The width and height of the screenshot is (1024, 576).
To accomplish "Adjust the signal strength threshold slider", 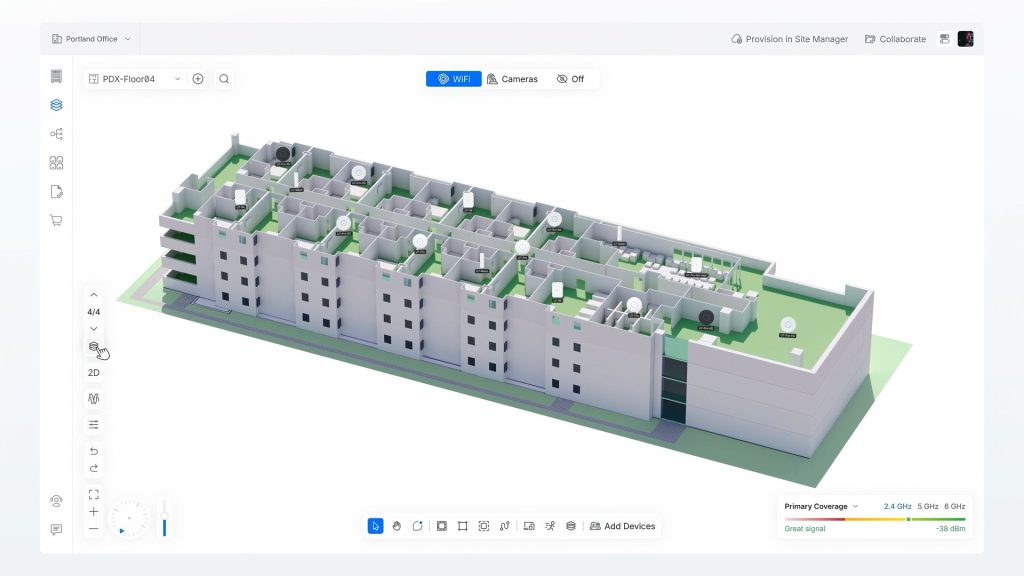I will [908, 519].
